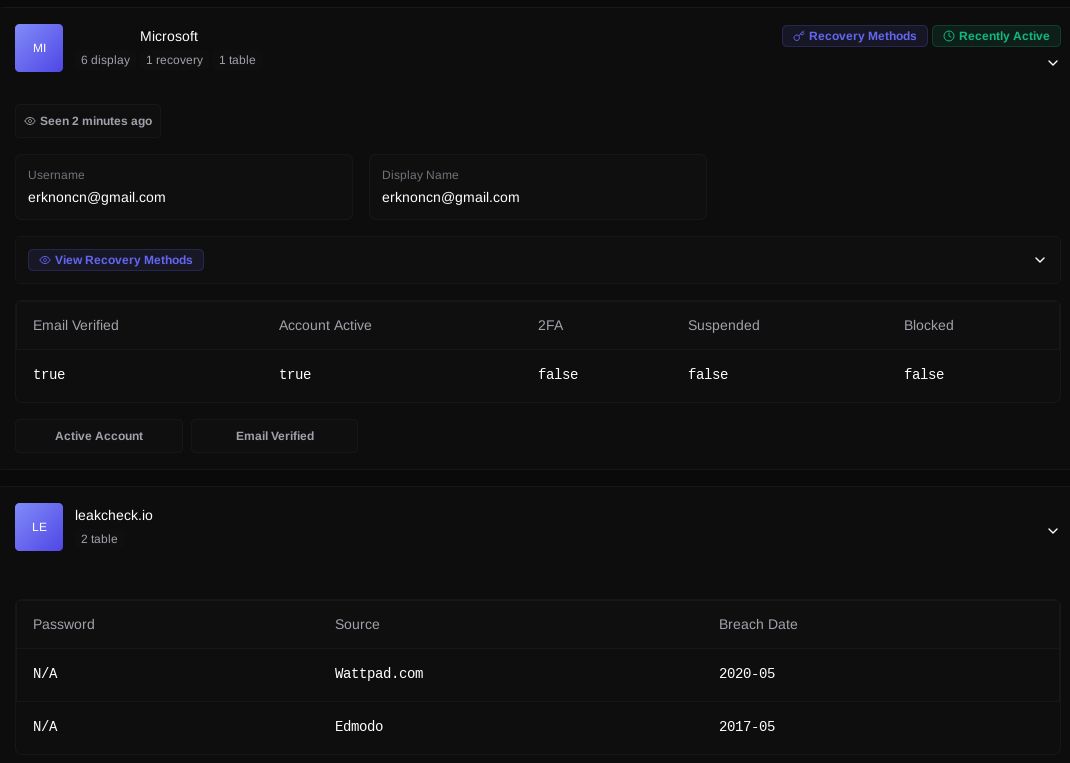The width and height of the screenshot is (1070, 763).
Task: Select the 1 recovery chip
Action: pos(174,60)
